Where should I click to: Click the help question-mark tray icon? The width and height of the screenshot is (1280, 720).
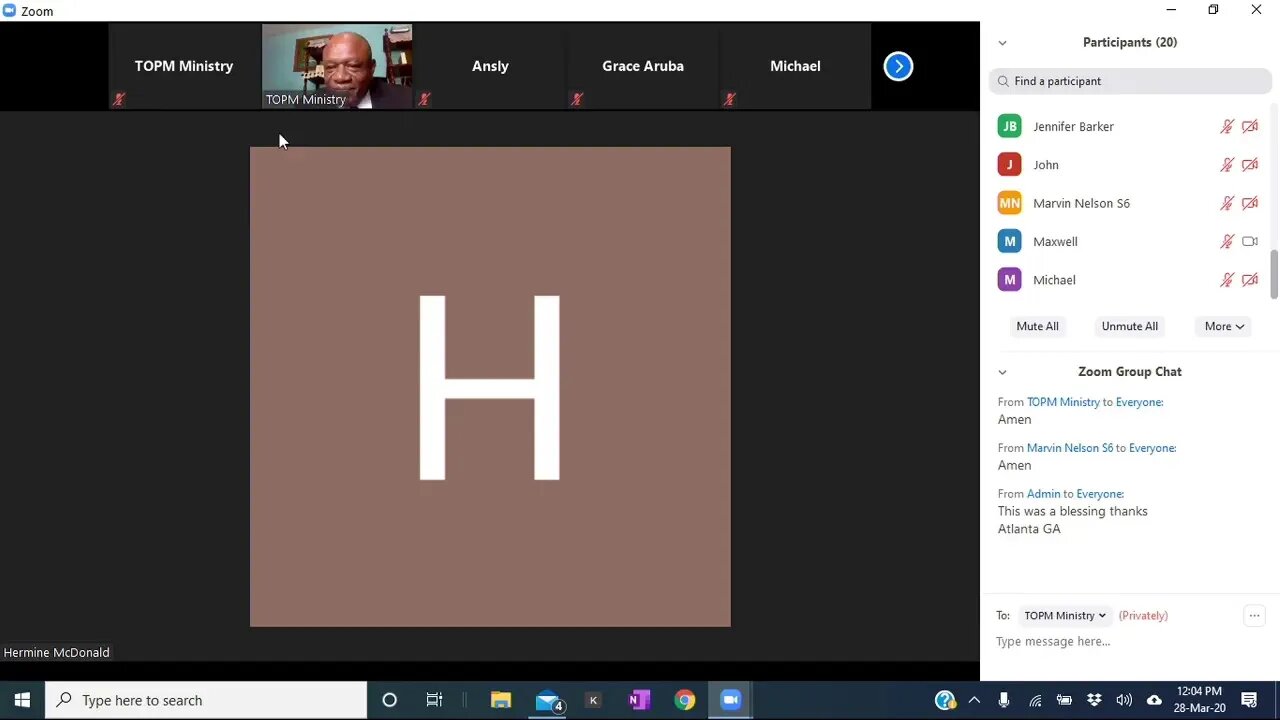point(945,700)
